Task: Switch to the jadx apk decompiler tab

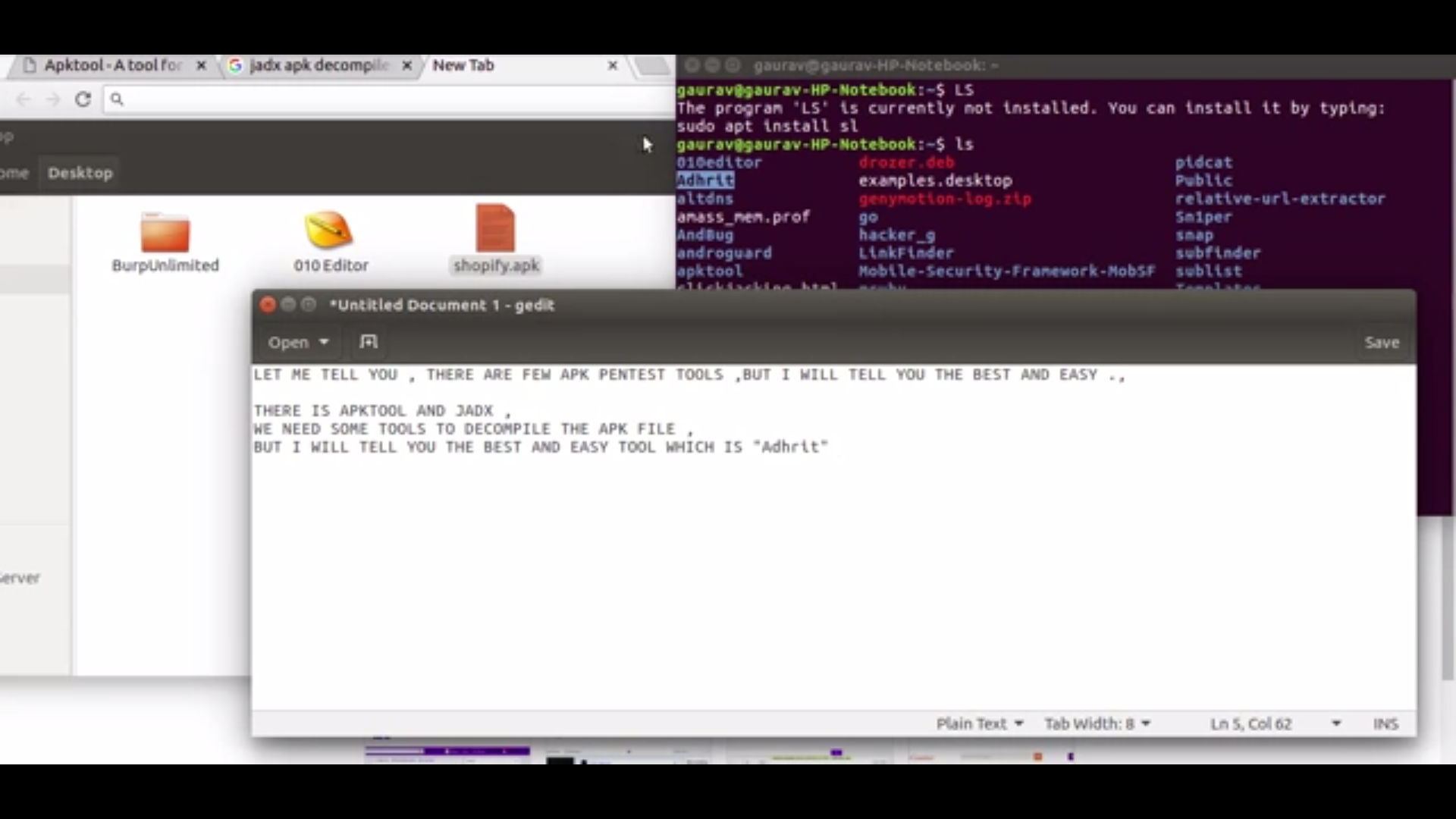Action: click(x=318, y=66)
